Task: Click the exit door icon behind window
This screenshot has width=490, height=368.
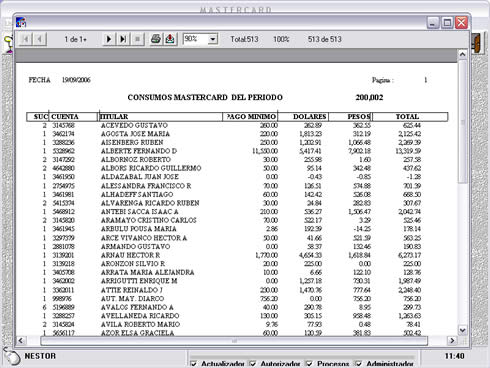Action: point(476,43)
